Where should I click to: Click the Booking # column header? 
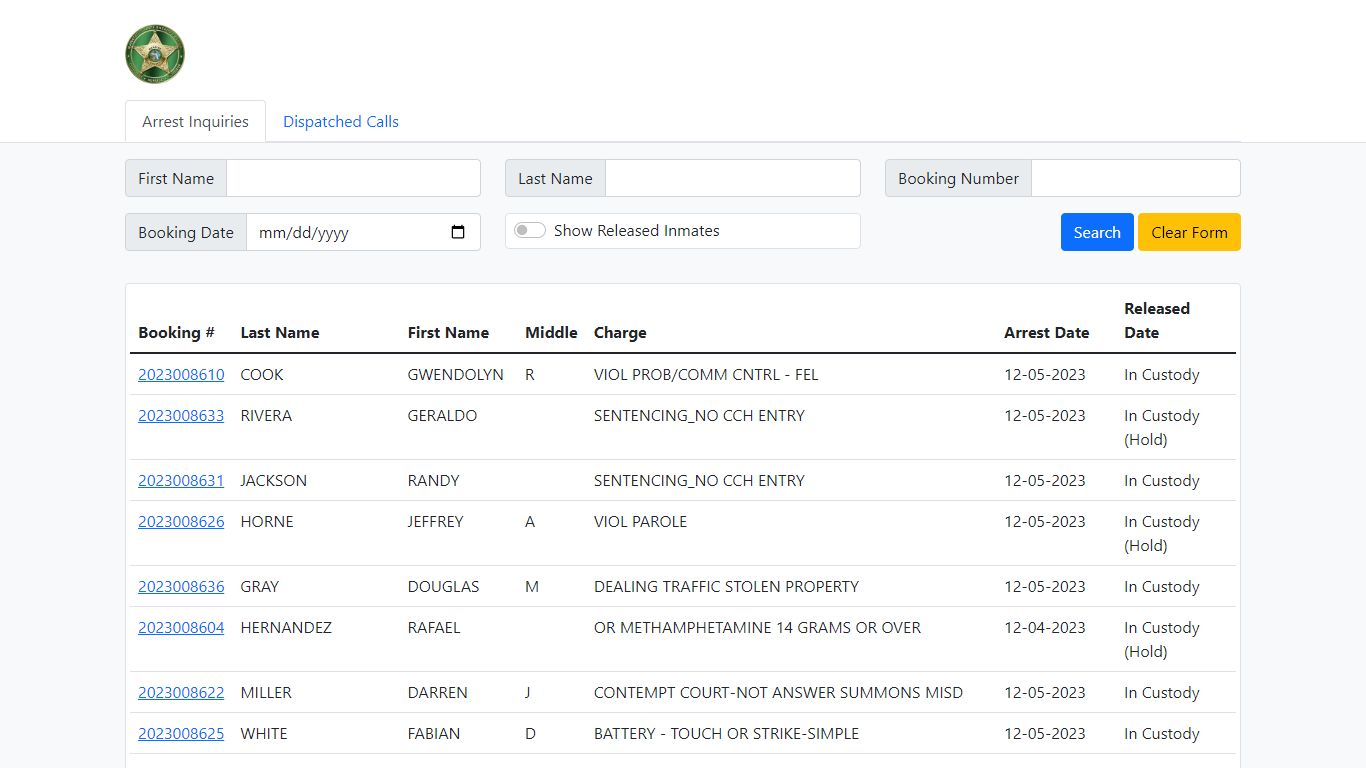[176, 332]
